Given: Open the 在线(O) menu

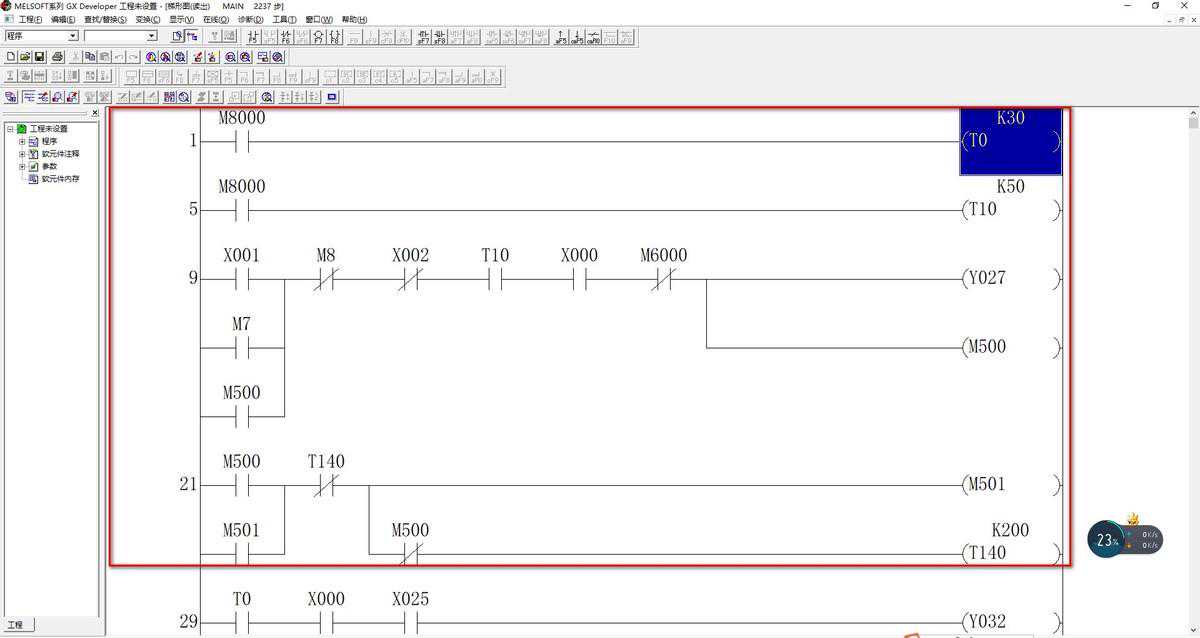Looking at the screenshot, I should pos(215,19).
